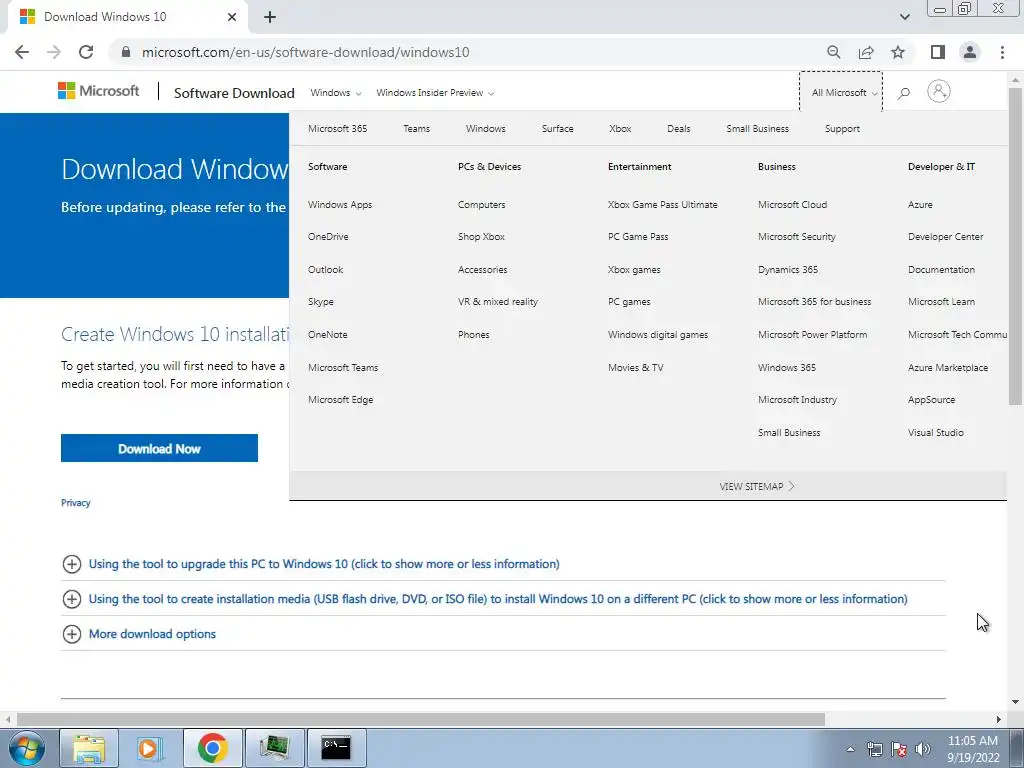Select Deals in the menu
Viewport: 1024px width, 768px height.
679,129
